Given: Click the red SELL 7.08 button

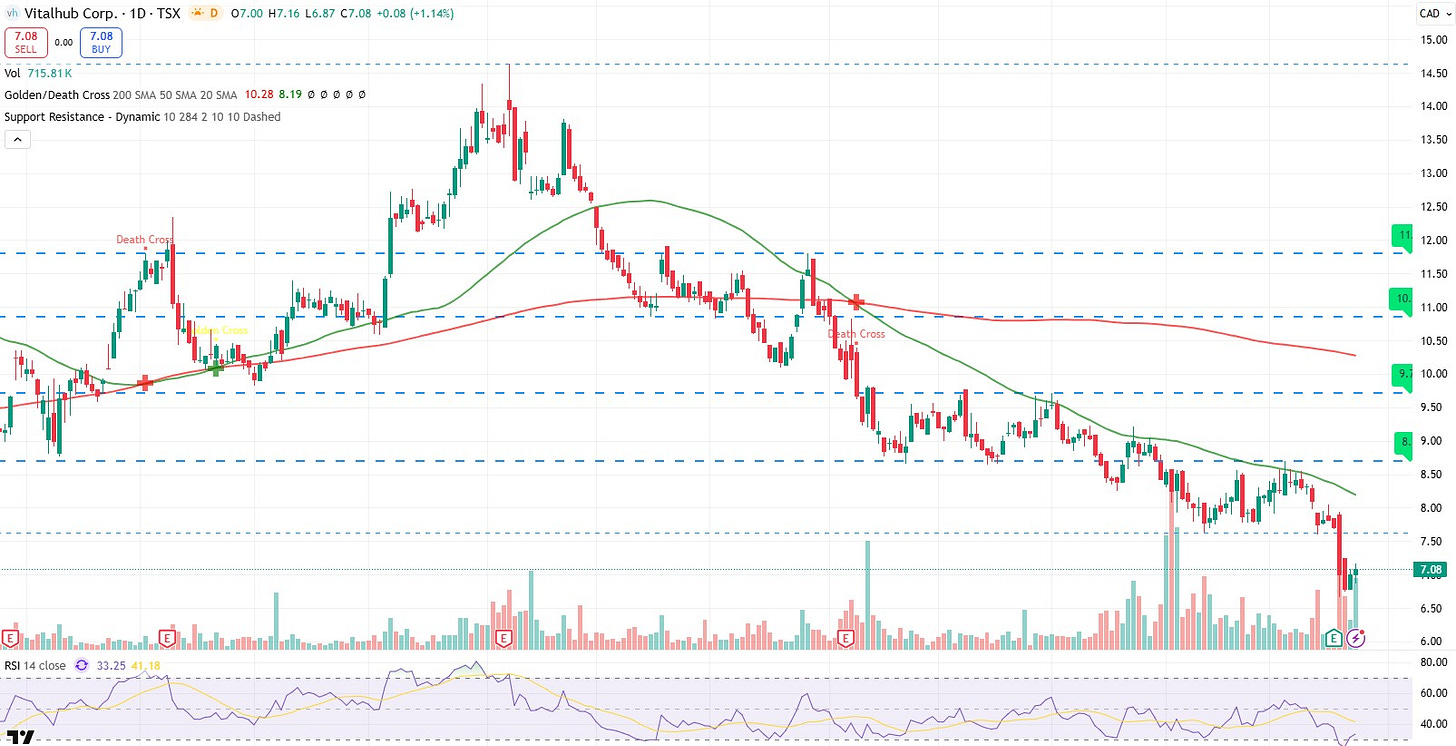Looking at the screenshot, I should point(24,43).
